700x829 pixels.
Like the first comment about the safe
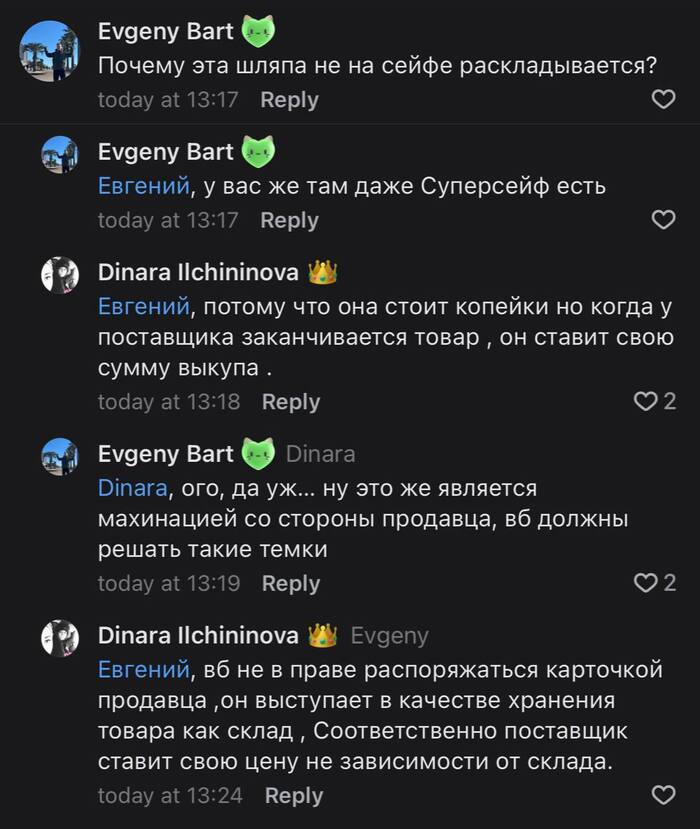tap(663, 99)
